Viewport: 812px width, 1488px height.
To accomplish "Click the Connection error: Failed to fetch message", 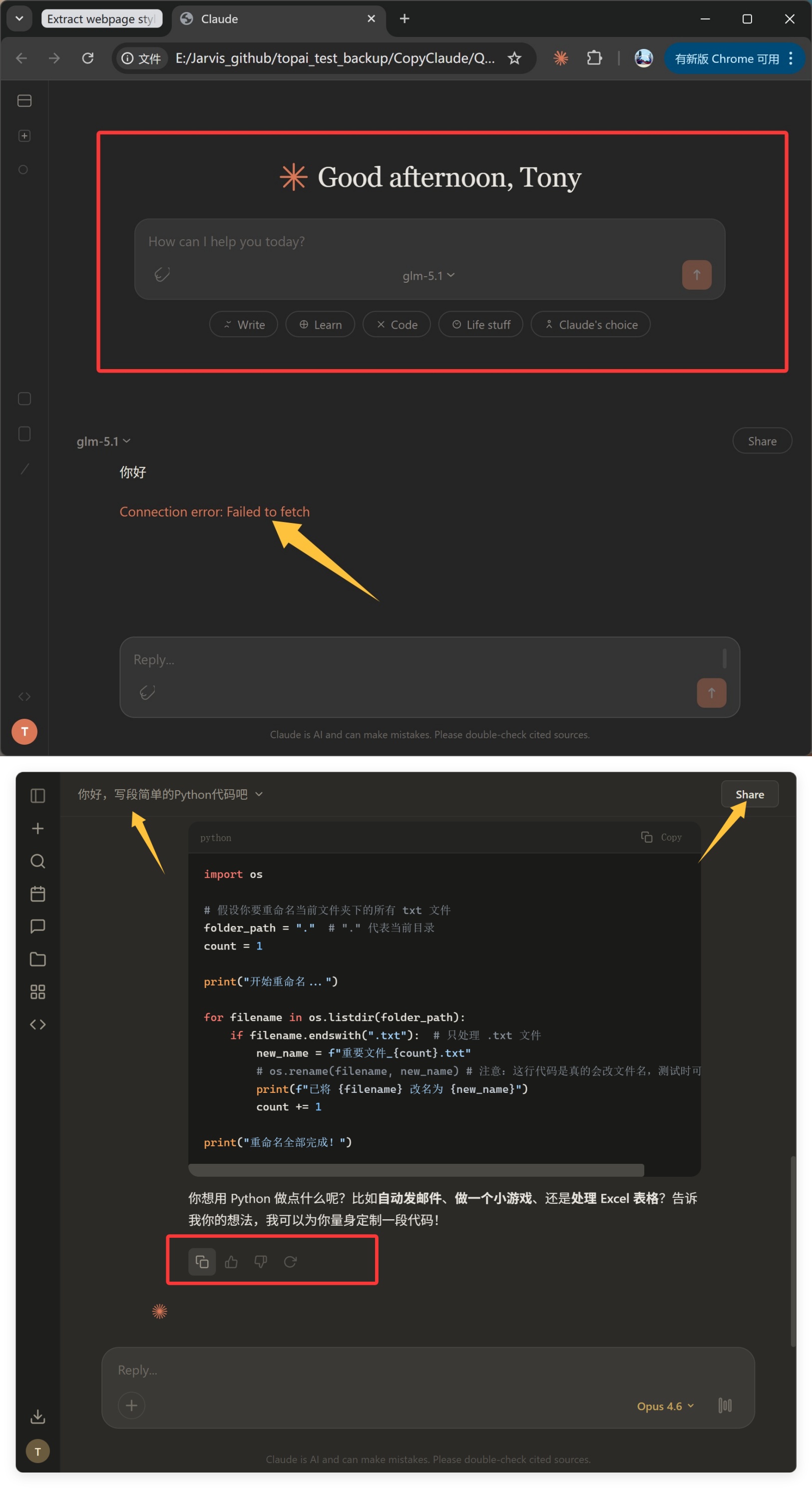I will pos(214,512).
